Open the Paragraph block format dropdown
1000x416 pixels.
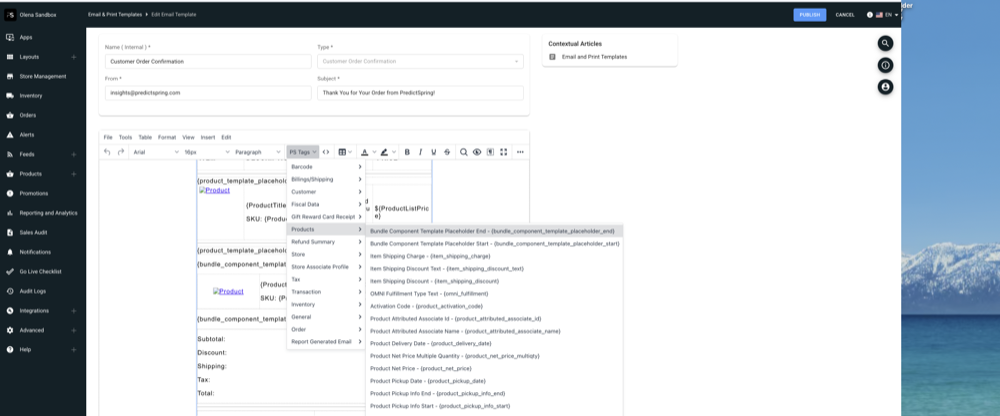[258, 152]
